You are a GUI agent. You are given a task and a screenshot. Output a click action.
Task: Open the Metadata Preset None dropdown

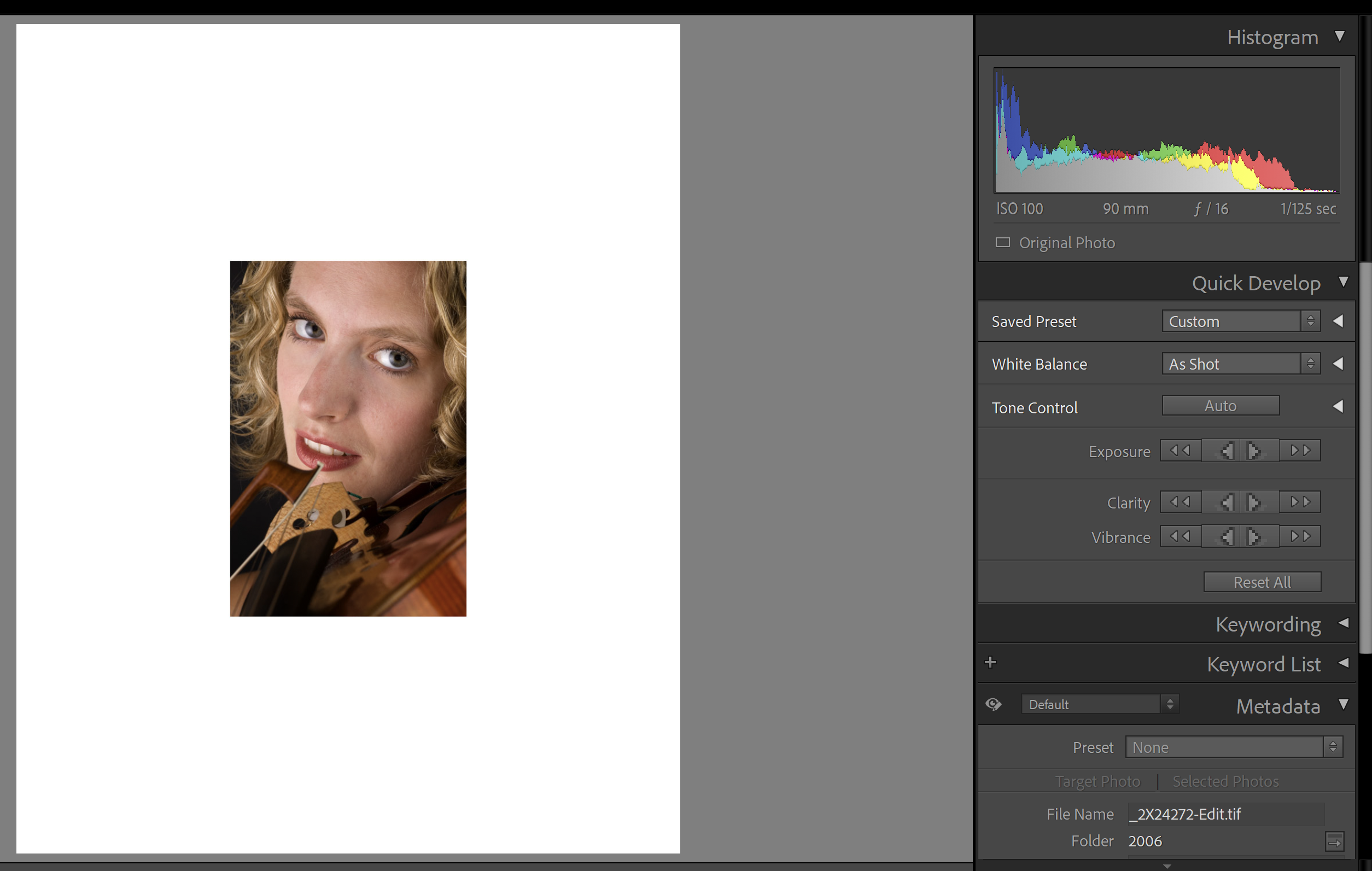click(x=1234, y=747)
